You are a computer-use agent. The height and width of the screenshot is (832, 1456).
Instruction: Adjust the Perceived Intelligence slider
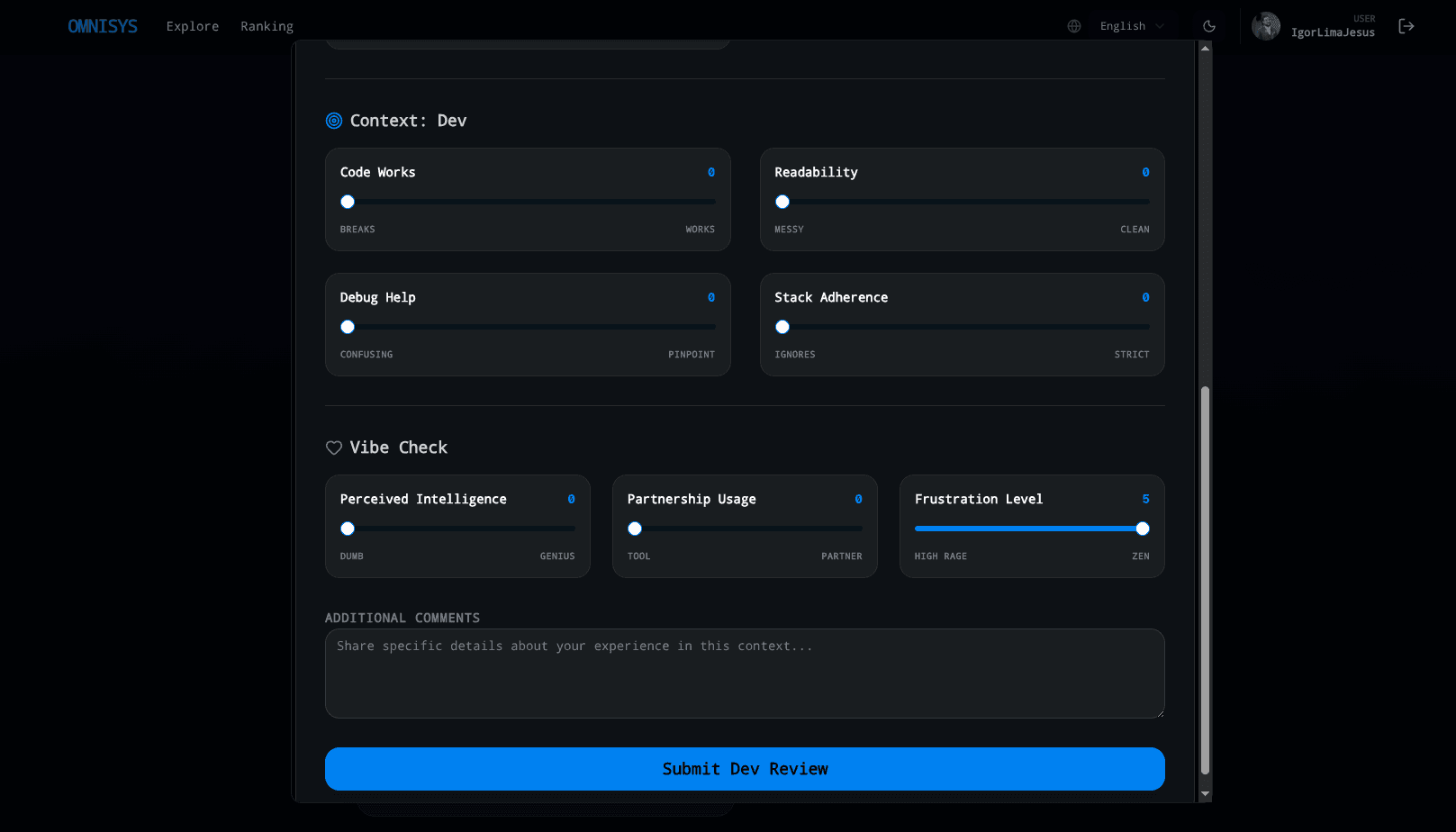(347, 529)
